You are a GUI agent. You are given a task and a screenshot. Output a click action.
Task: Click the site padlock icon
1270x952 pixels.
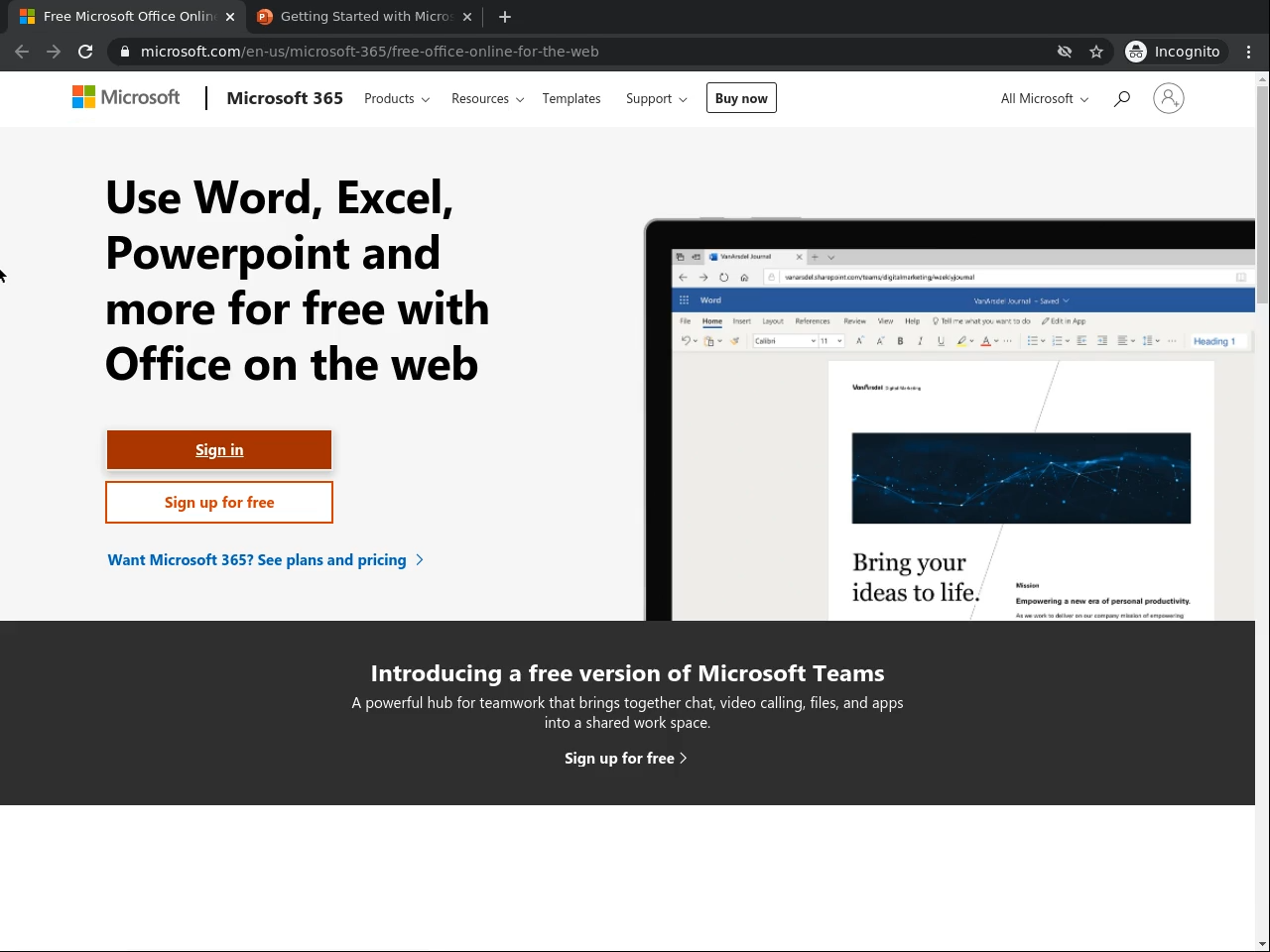[124, 52]
